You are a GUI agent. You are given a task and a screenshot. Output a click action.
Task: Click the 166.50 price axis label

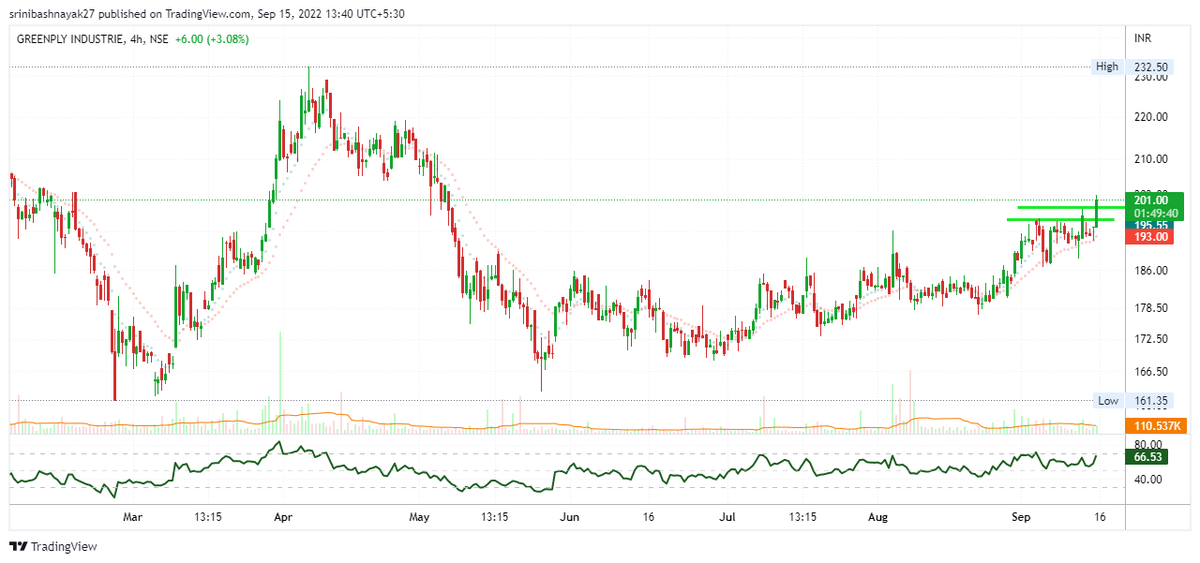click(x=1150, y=370)
